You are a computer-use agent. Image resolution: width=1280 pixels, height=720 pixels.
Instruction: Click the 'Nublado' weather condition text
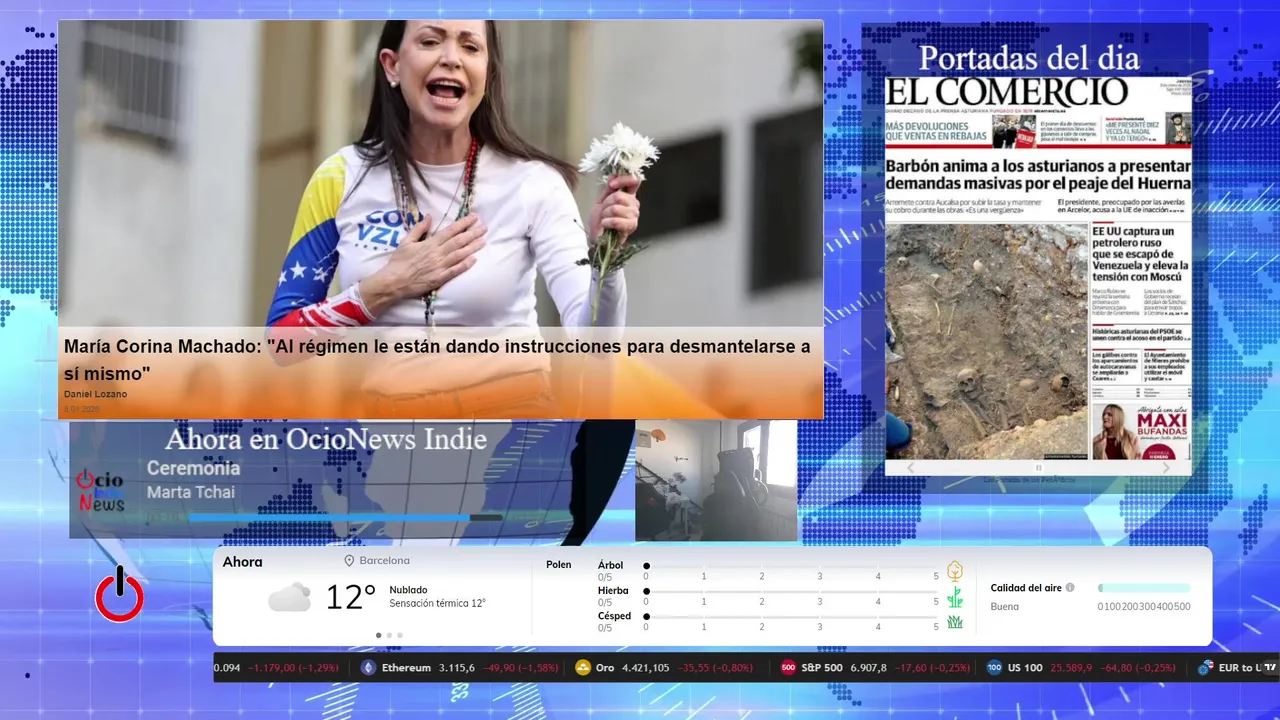pyautogui.click(x=408, y=590)
